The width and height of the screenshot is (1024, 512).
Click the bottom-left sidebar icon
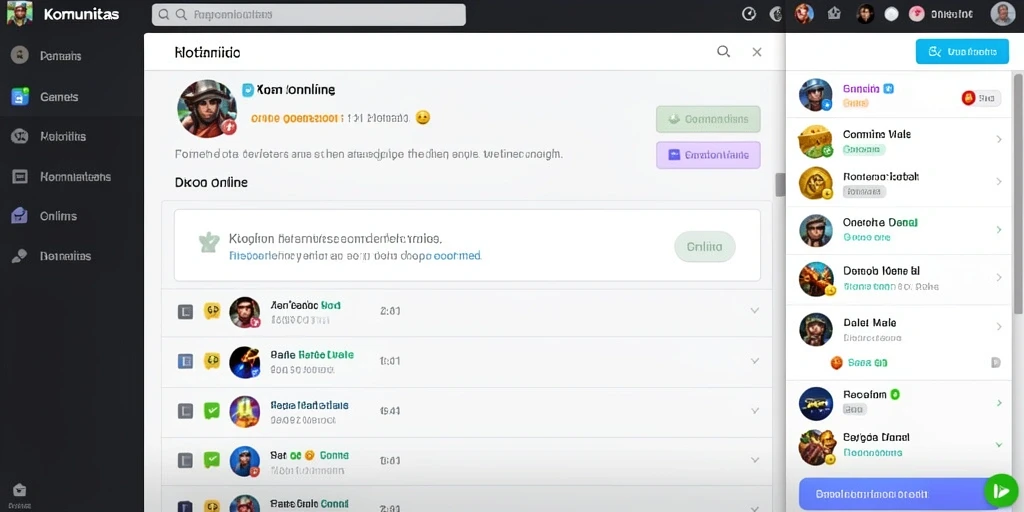(x=20, y=490)
